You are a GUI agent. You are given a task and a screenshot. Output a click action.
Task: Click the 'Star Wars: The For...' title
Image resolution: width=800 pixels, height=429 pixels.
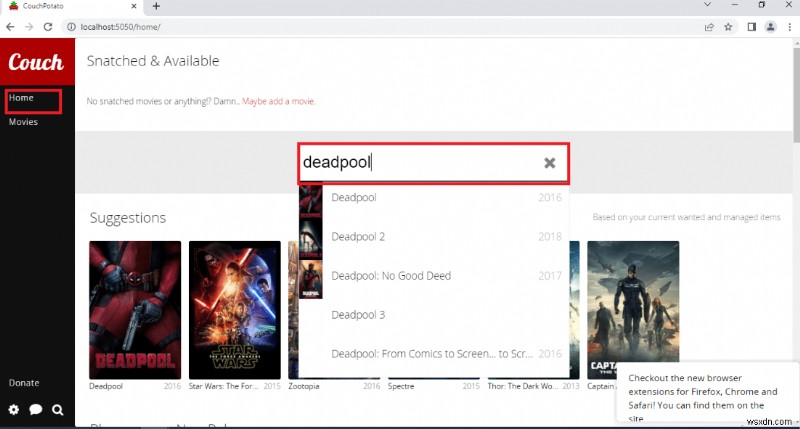pyautogui.click(x=223, y=386)
